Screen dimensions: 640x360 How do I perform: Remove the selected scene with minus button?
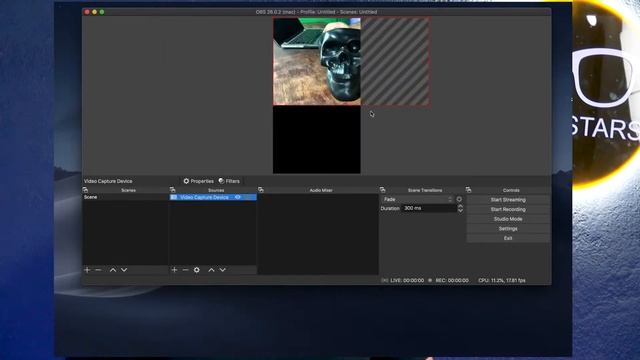point(98,270)
